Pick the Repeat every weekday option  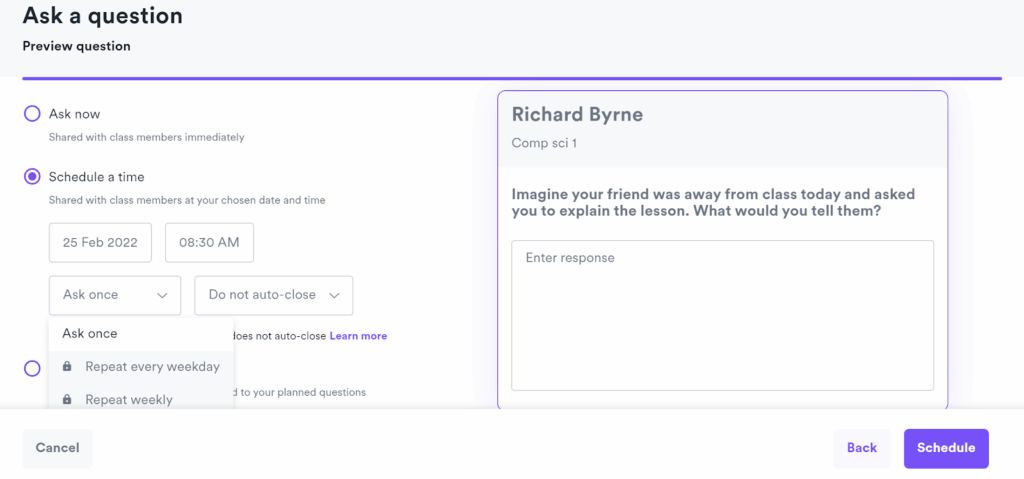tap(152, 367)
